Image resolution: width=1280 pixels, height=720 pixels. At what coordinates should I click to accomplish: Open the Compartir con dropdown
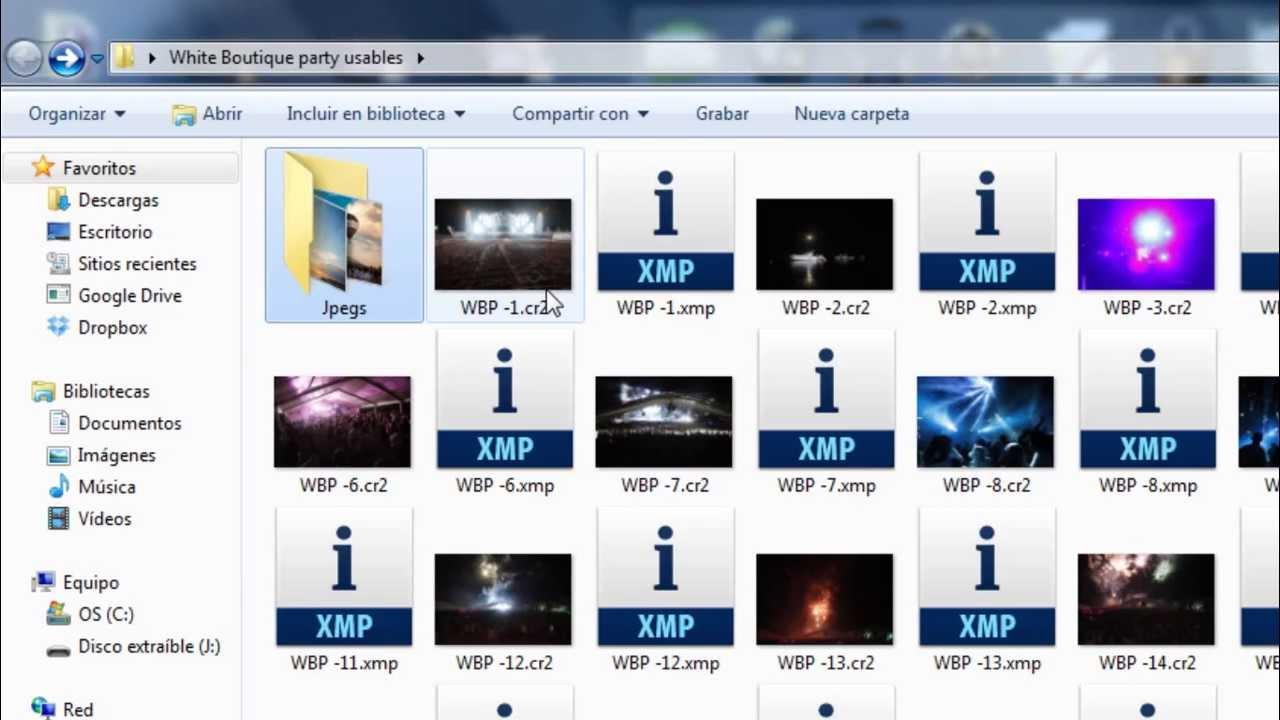(579, 114)
